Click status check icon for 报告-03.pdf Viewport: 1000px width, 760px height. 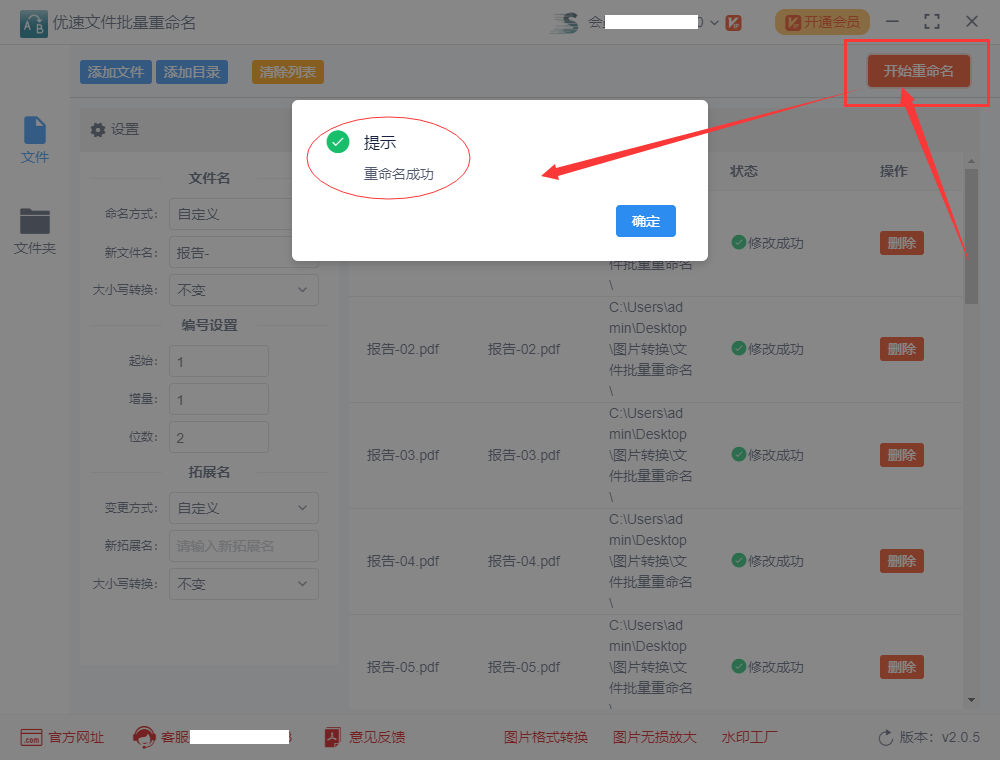click(739, 454)
